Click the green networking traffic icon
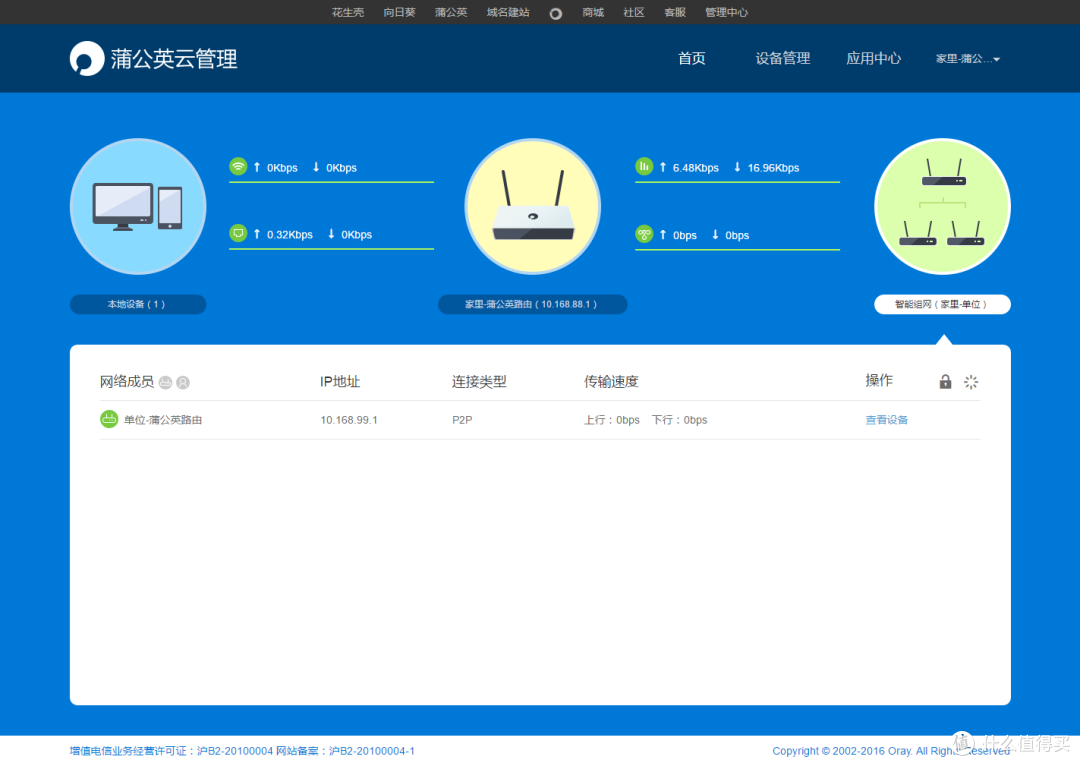 tap(644, 234)
